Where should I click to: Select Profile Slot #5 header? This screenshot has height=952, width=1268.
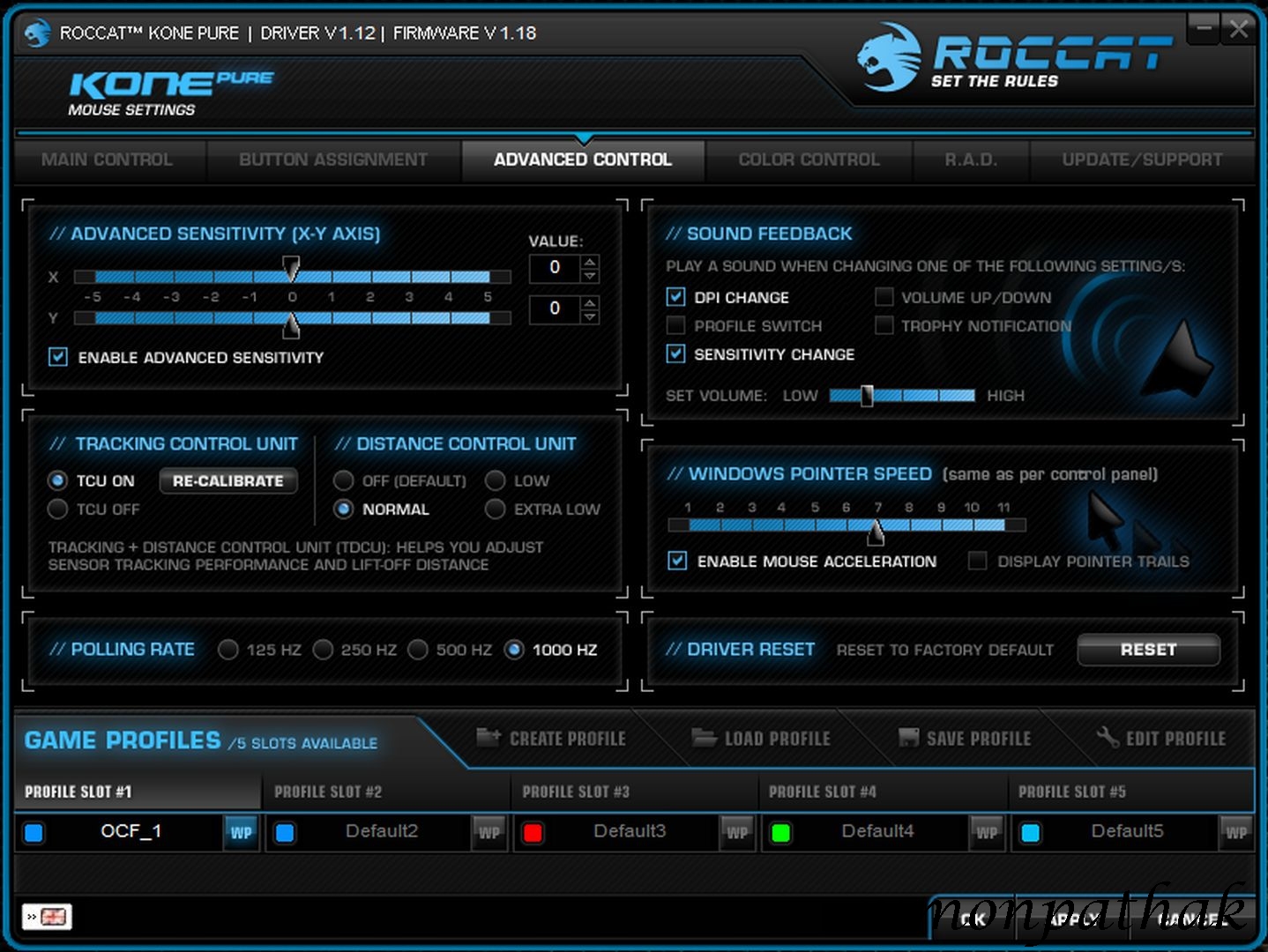1131,792
